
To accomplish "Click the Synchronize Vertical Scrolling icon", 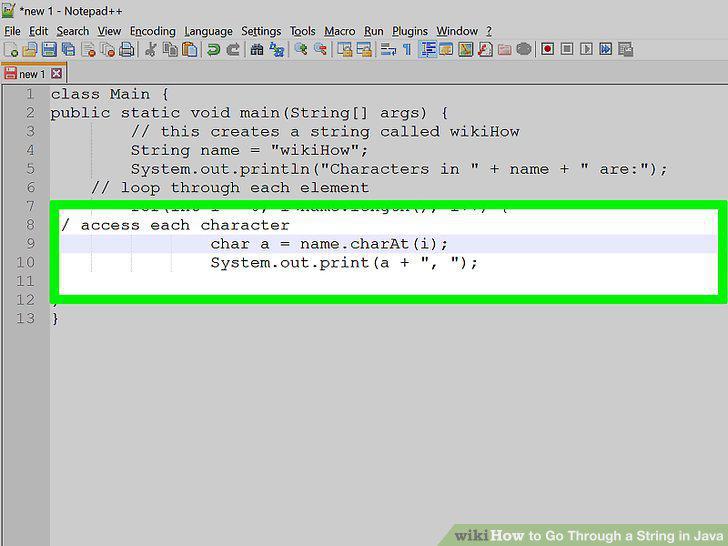I will pyautogui.click(x=344, y=49).
